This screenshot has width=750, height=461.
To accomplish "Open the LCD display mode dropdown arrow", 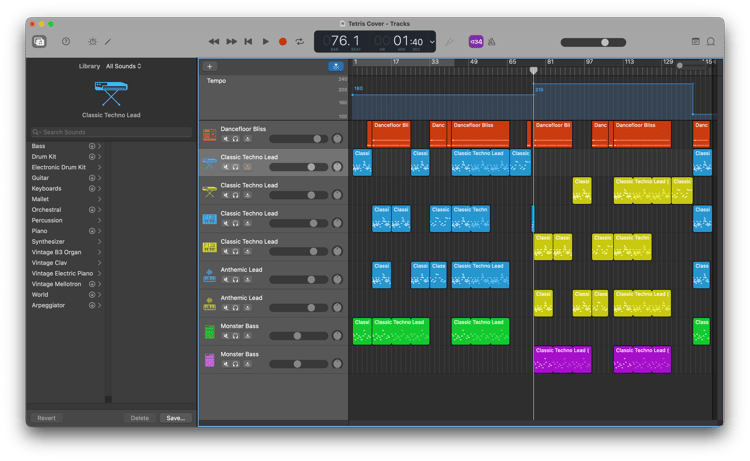I will click(432, 42).
